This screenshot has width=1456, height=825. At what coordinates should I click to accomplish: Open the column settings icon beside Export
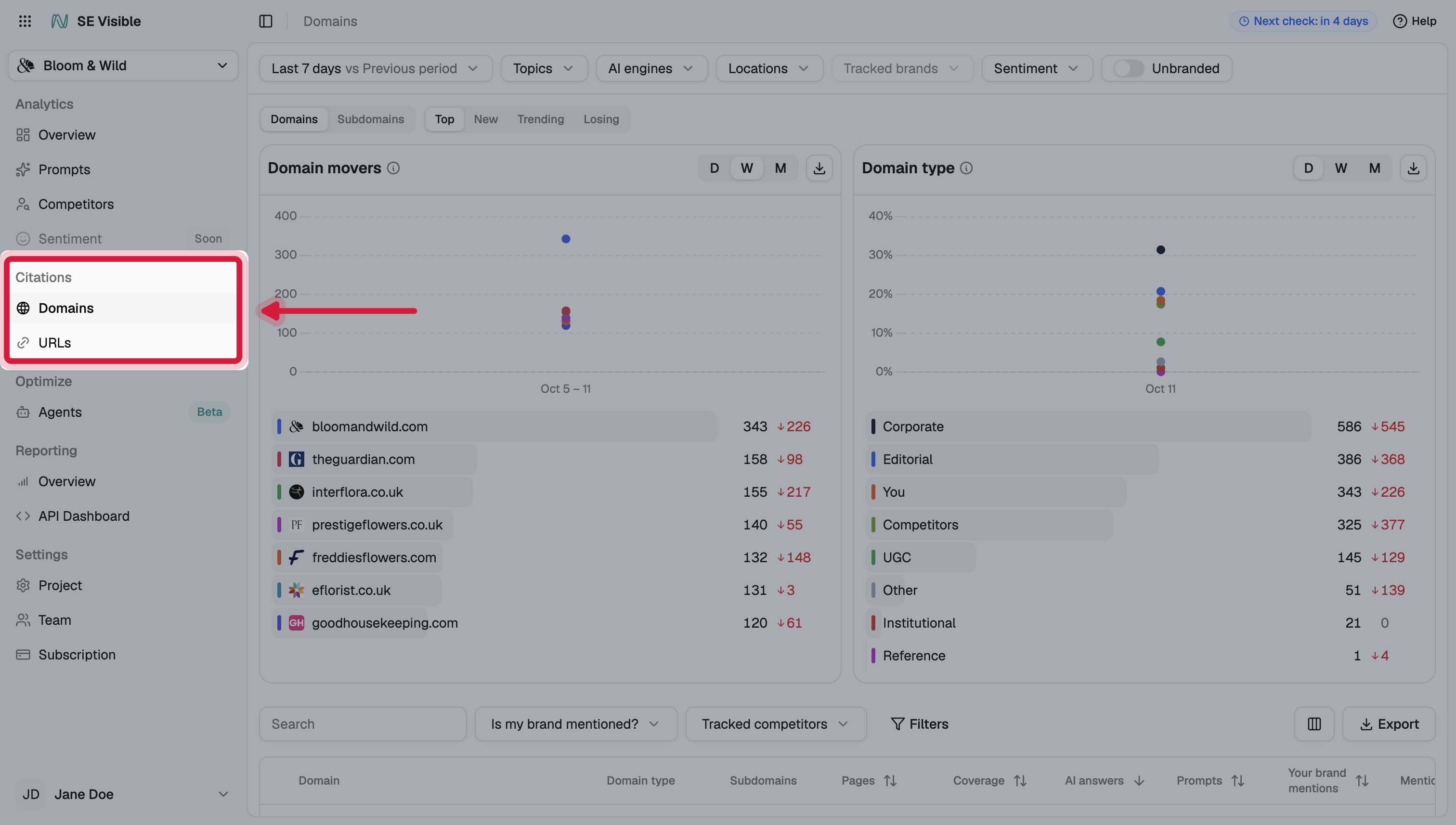[x=1314, y=723]
